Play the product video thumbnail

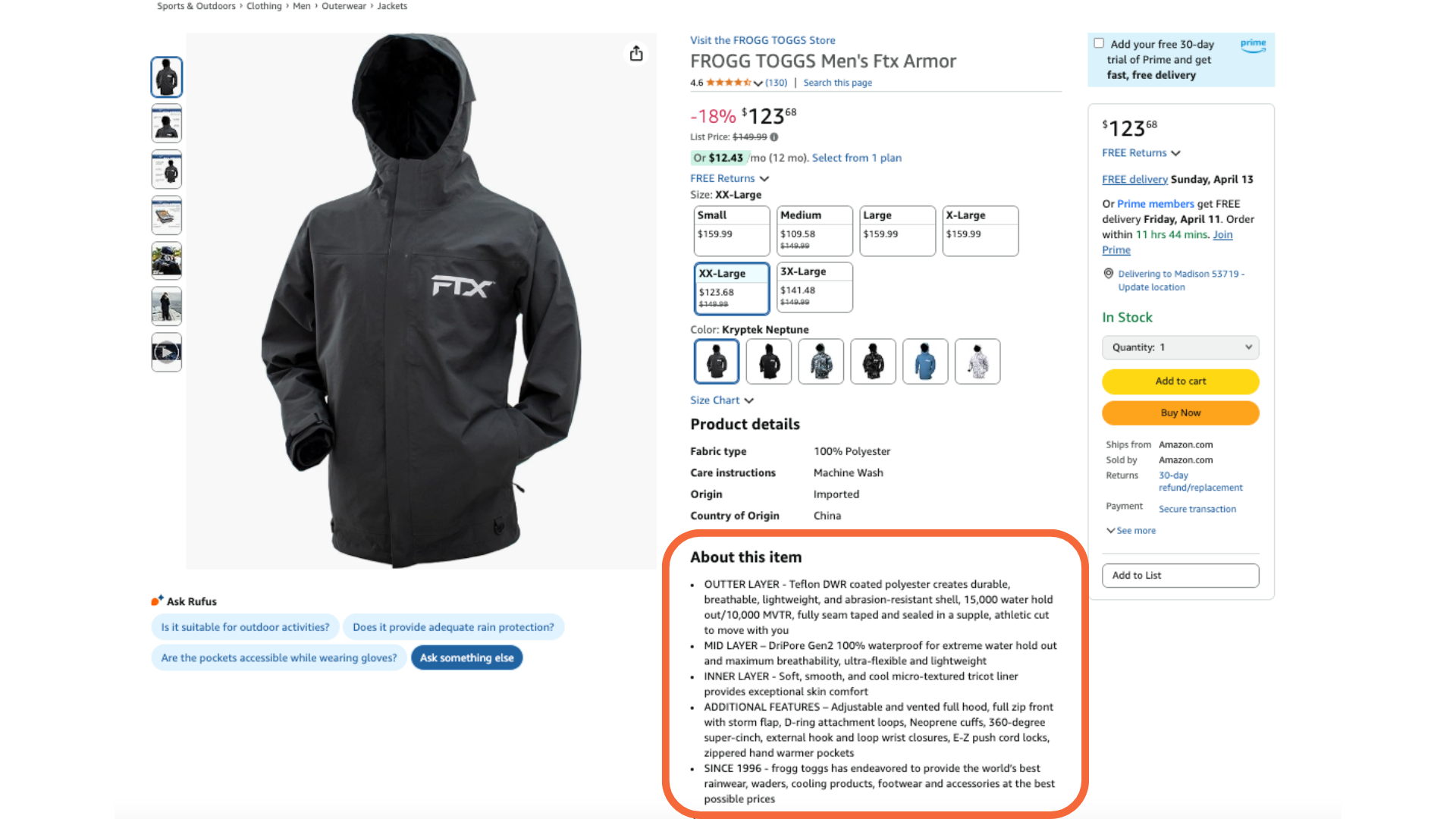click(167, 352)
